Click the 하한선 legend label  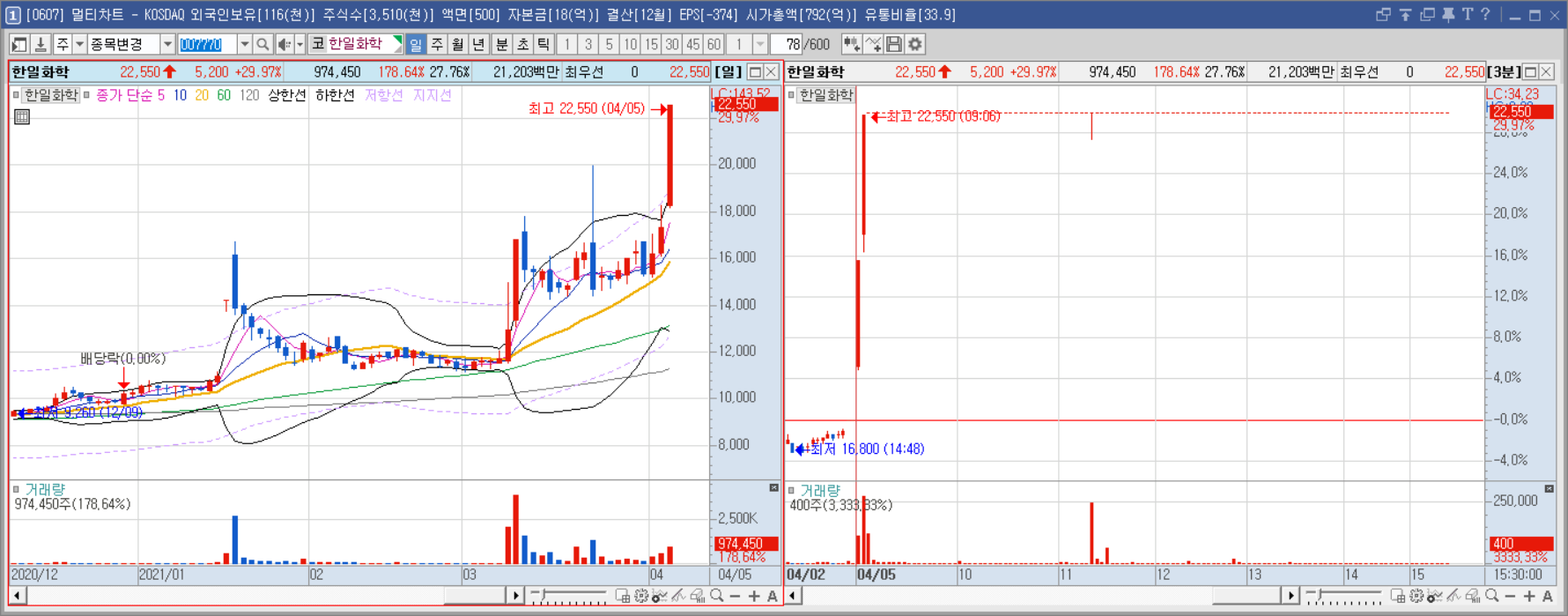335,95
